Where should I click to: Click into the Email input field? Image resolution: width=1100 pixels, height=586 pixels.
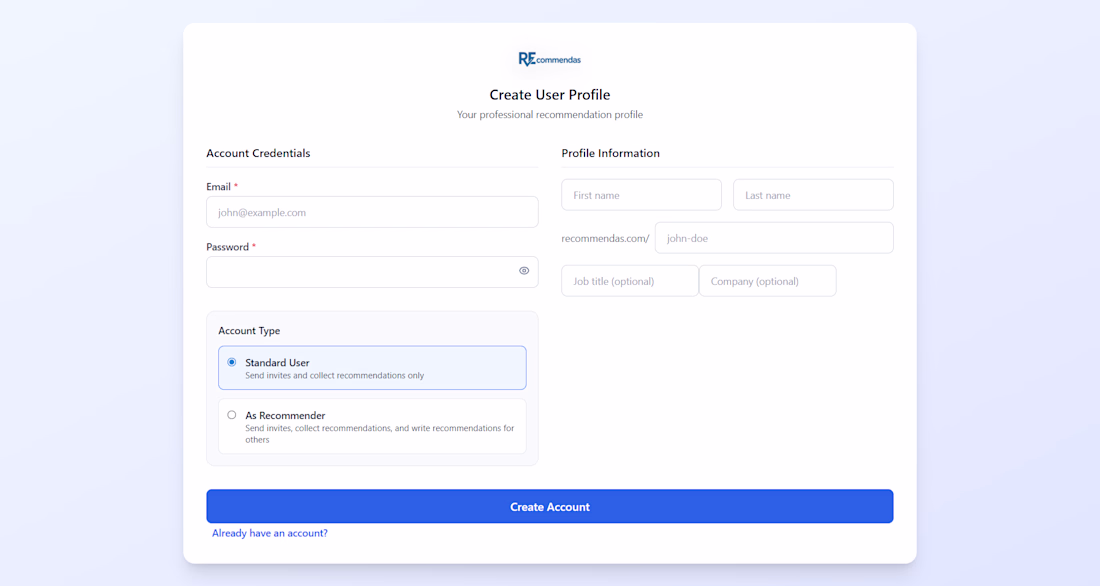click(x=372, y=212)
